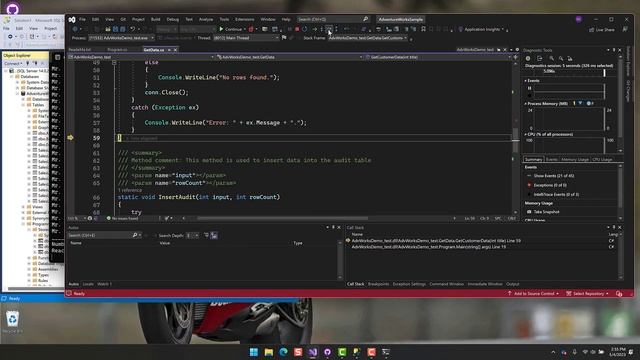This screenshot has width=640, height=360.
Task: Toggle pin on the Autos panel
Action: pos(333,227)
